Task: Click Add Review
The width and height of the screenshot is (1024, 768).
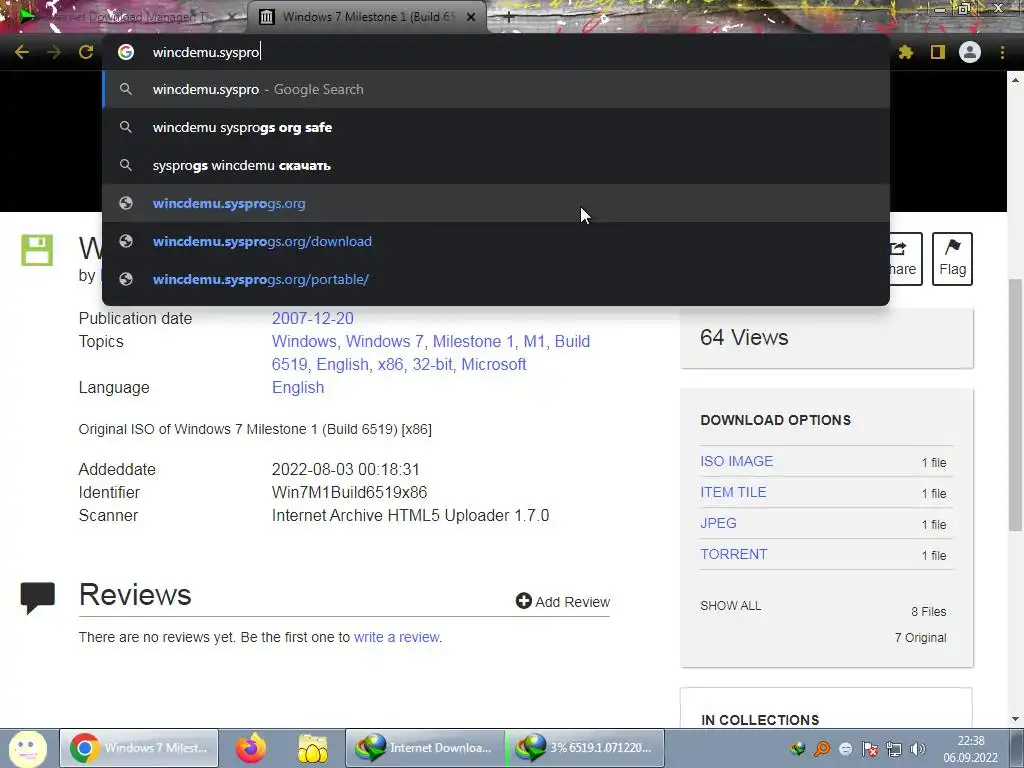Action: coord(563,601)
